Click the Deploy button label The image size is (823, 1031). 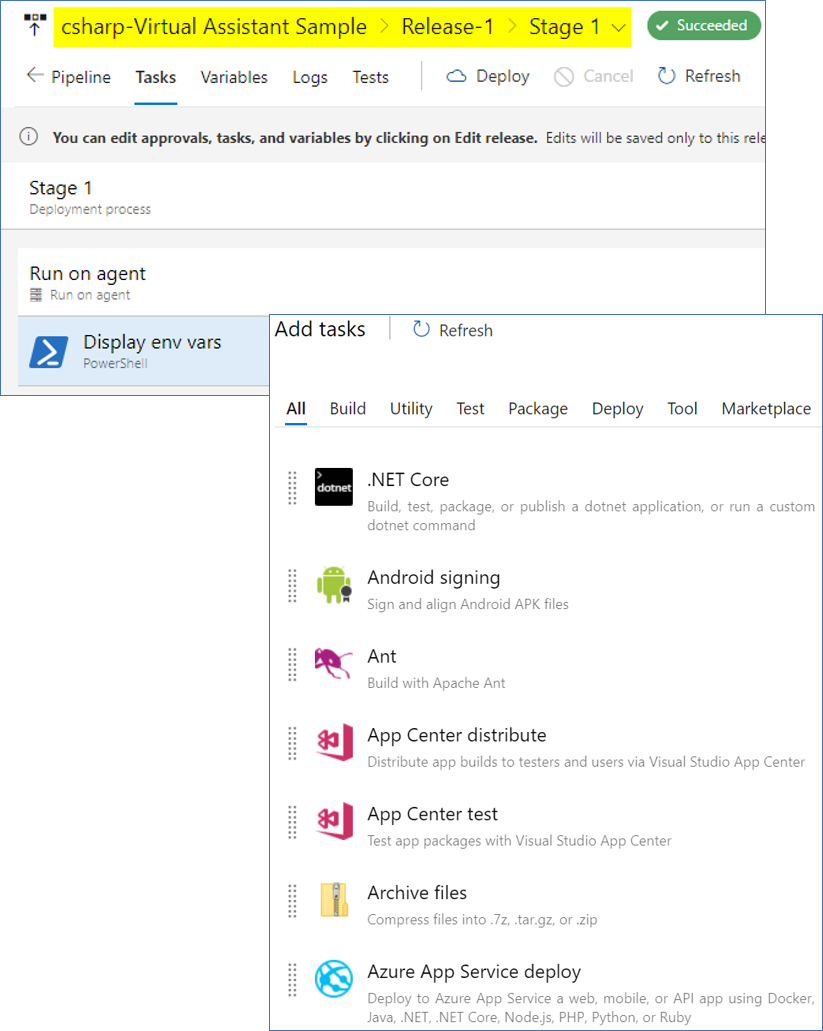tap(503, 76)
